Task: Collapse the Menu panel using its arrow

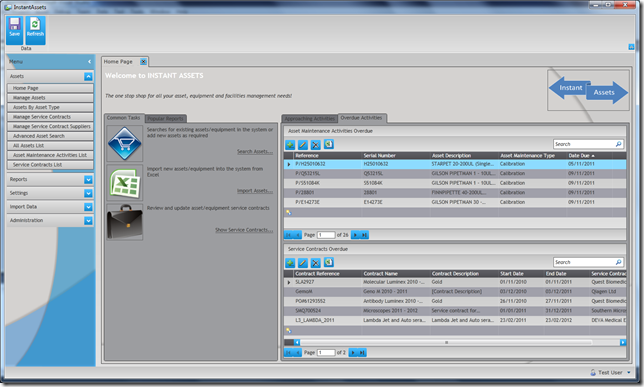Action: point(90,62)
